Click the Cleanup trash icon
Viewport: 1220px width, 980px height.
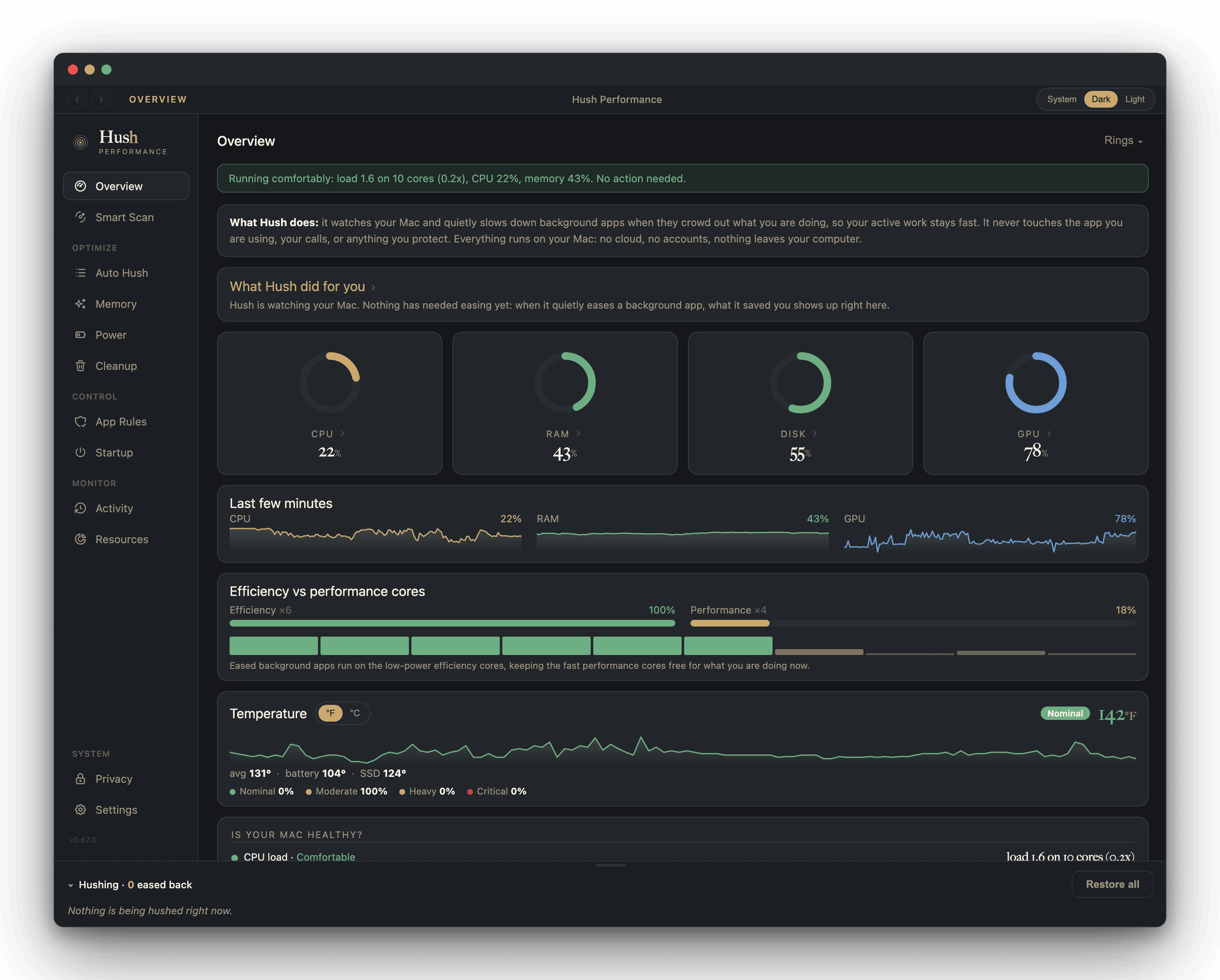[80, 366]
